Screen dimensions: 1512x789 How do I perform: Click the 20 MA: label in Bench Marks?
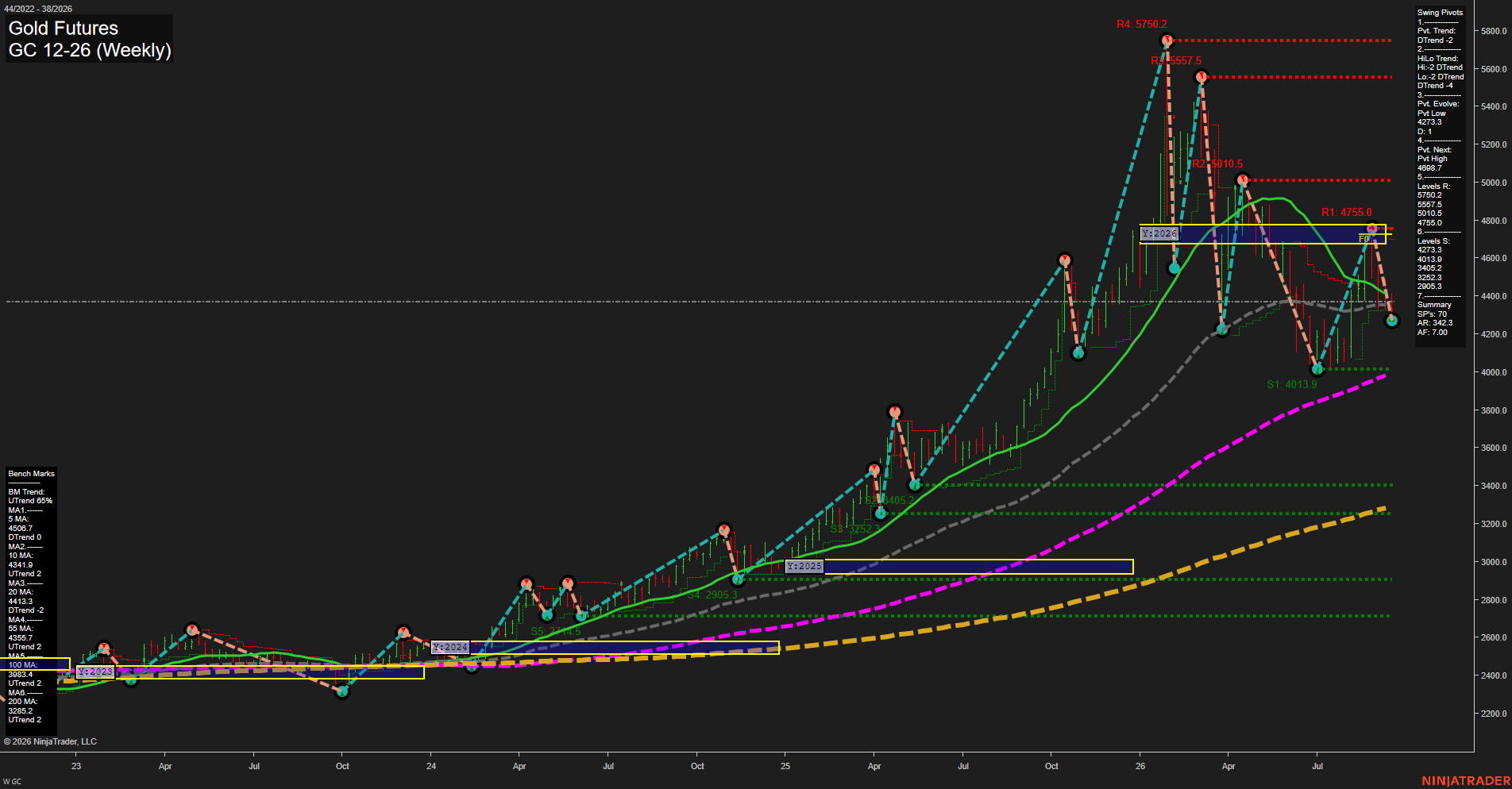click(x=21, y=592)
